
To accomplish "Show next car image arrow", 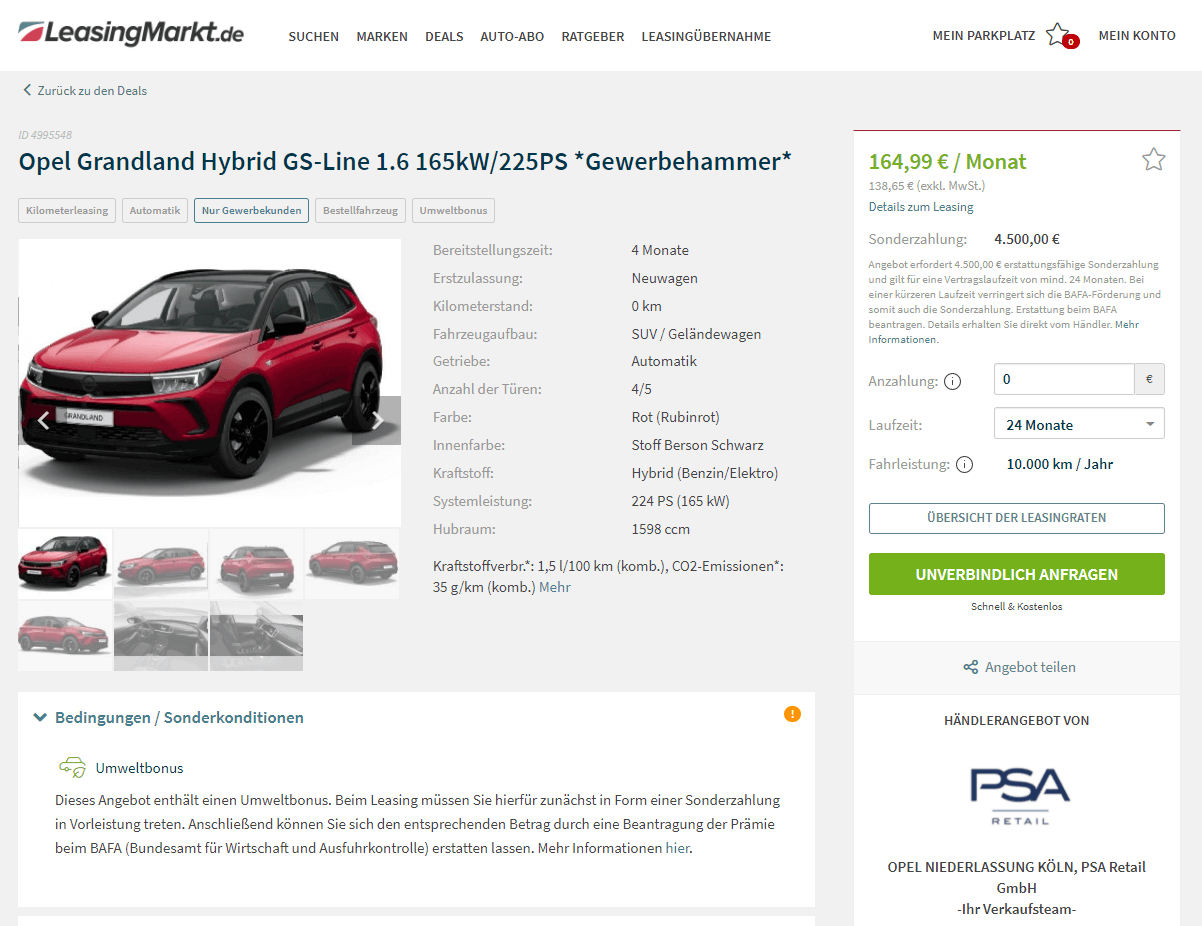I will click(x=377, y=420).
